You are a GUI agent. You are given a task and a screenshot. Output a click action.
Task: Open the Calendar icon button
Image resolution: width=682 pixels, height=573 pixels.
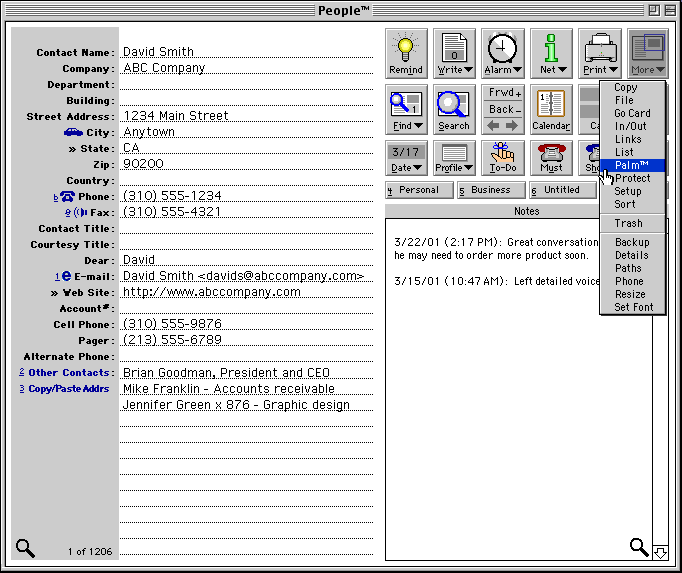[551, 109]
